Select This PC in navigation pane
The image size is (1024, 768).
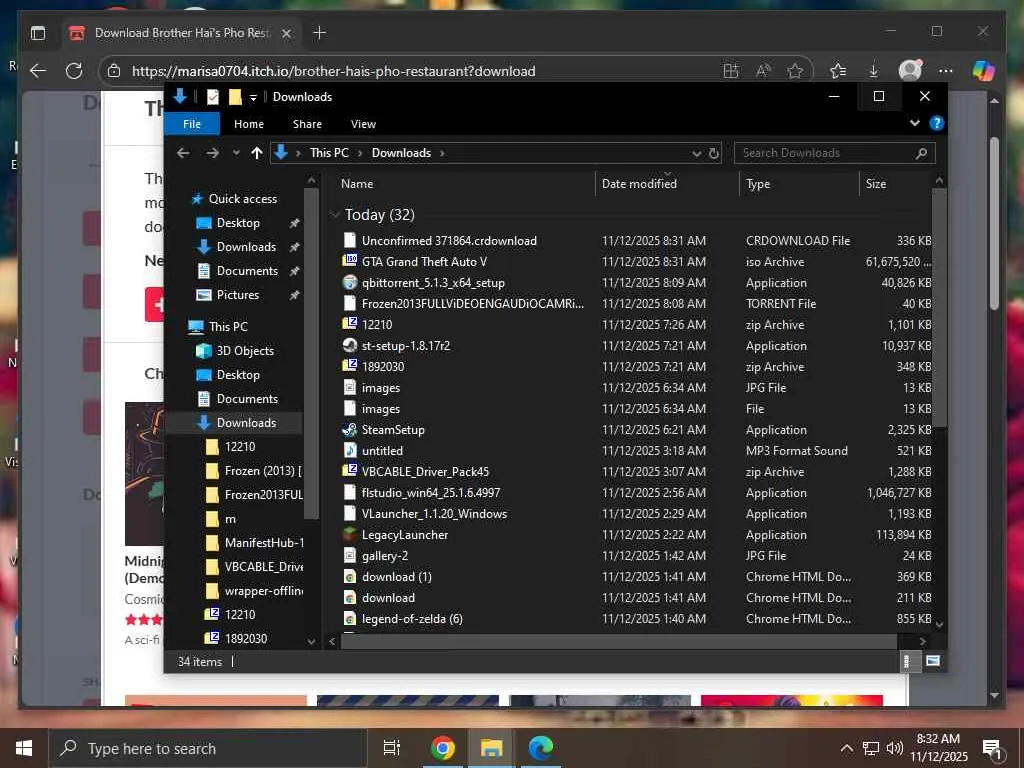228,327
